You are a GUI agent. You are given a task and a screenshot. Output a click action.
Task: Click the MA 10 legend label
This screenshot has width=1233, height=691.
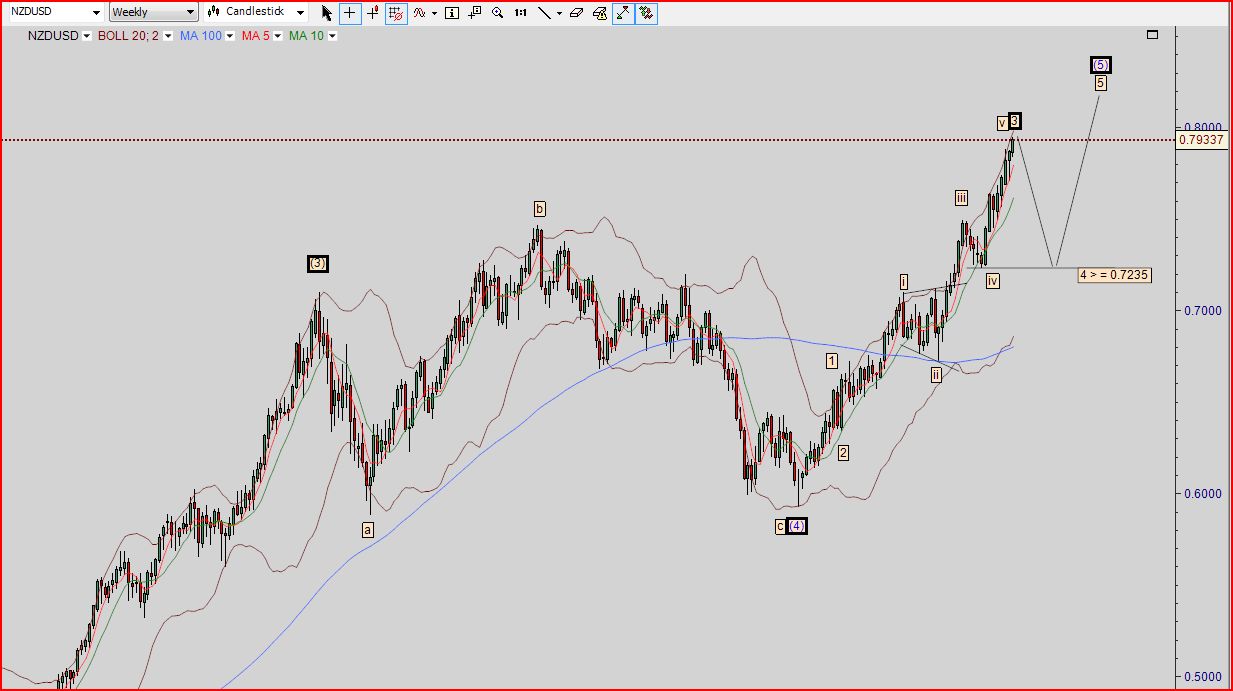click(x=307, y=36)
